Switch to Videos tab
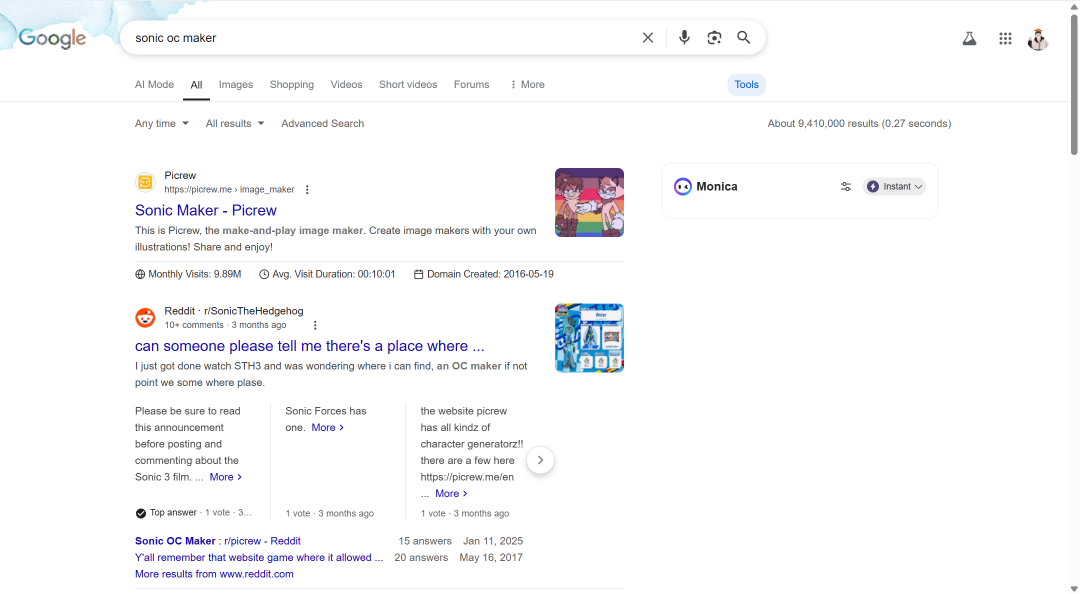This screenshot has height=594, width=1080. coord(346,85)
